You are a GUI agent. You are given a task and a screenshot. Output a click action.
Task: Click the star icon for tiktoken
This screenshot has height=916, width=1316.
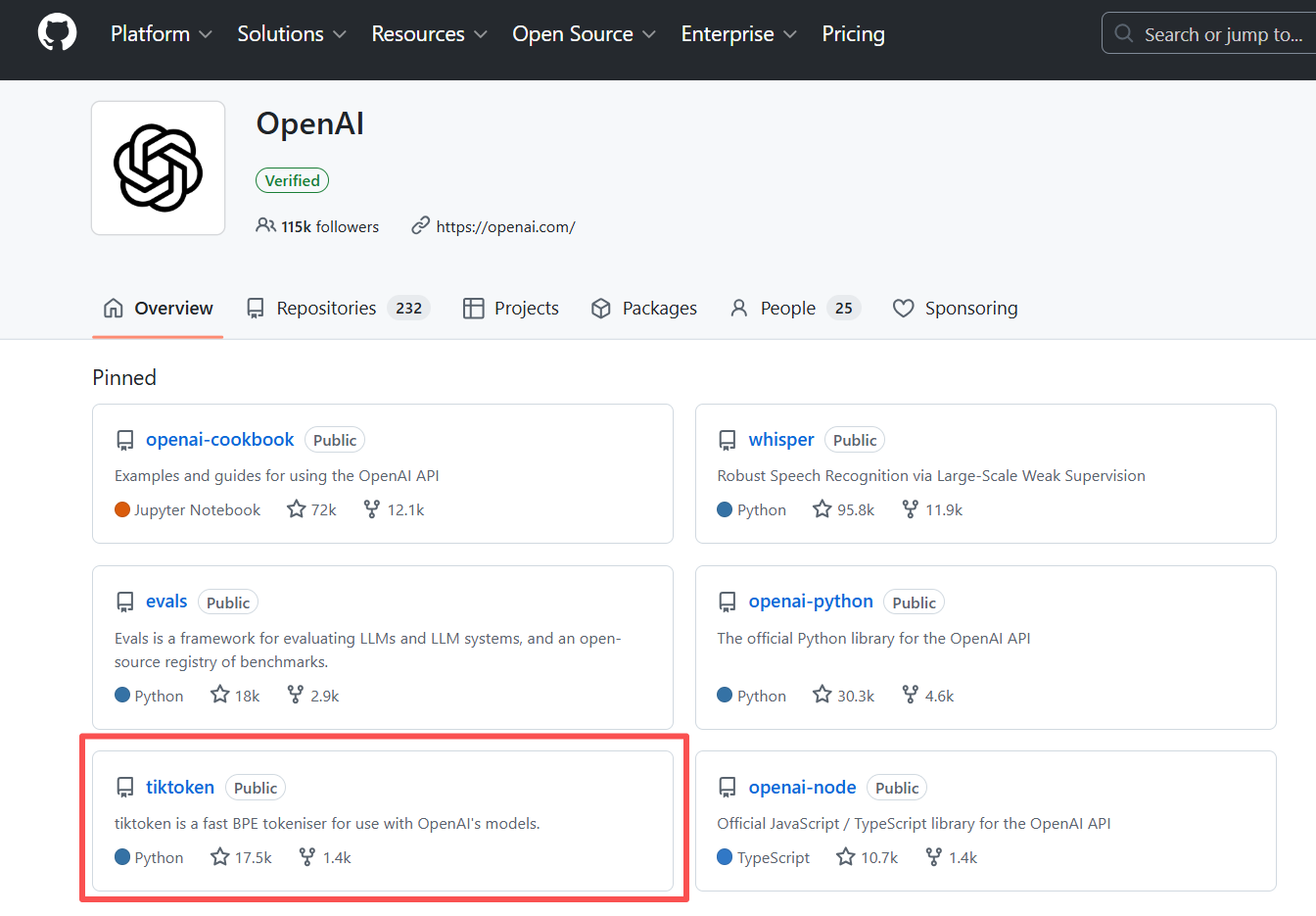click(220, 856)
